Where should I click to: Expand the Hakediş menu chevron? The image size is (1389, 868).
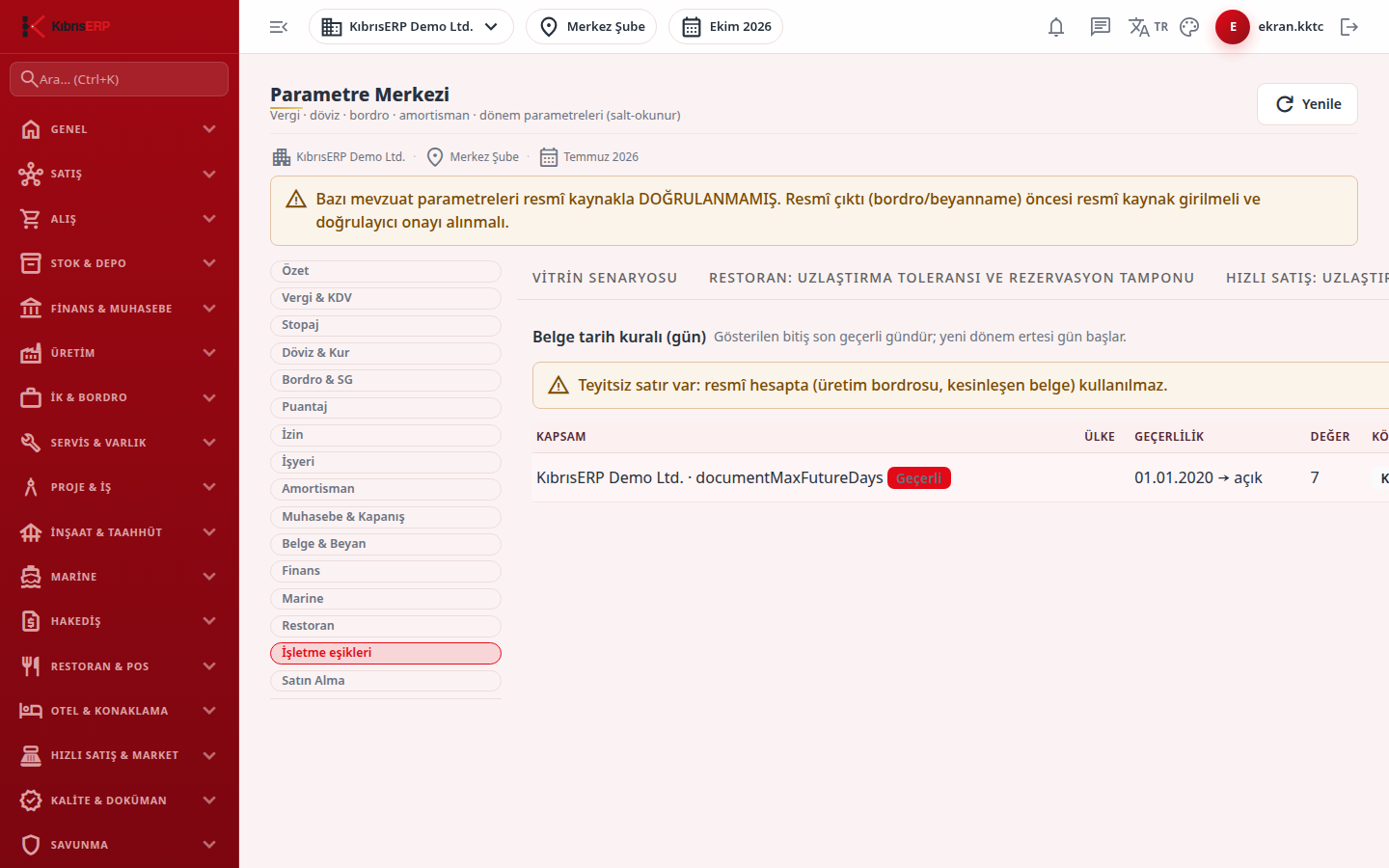pyautogui.click(x=209, y=621)
